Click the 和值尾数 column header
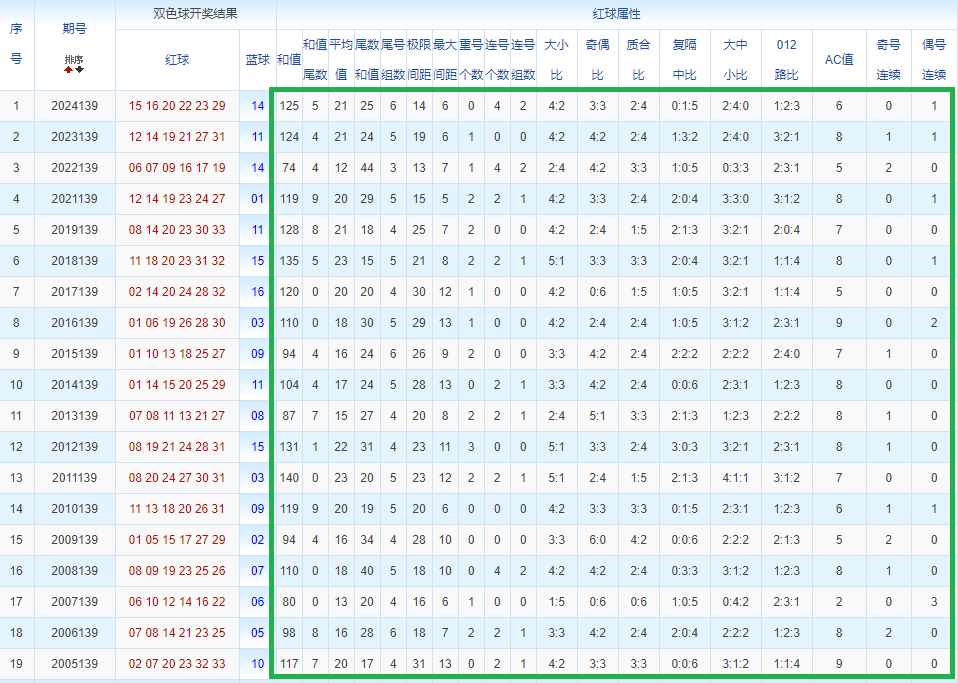This screenshot has width=958, height=683. pyautogui.click(x=315, y=60)
